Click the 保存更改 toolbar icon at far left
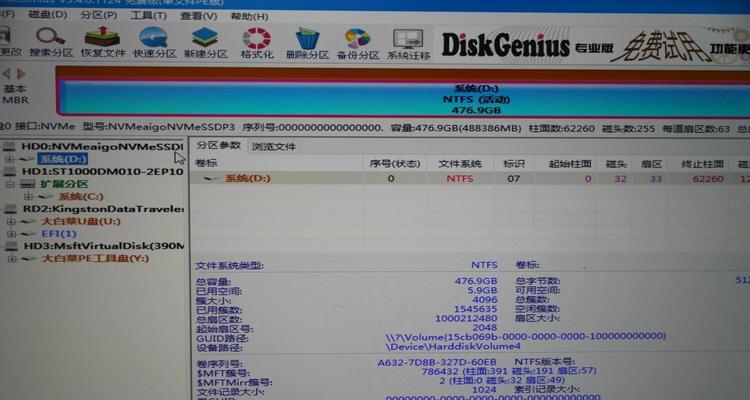The image size is (750, 400). 5,37
